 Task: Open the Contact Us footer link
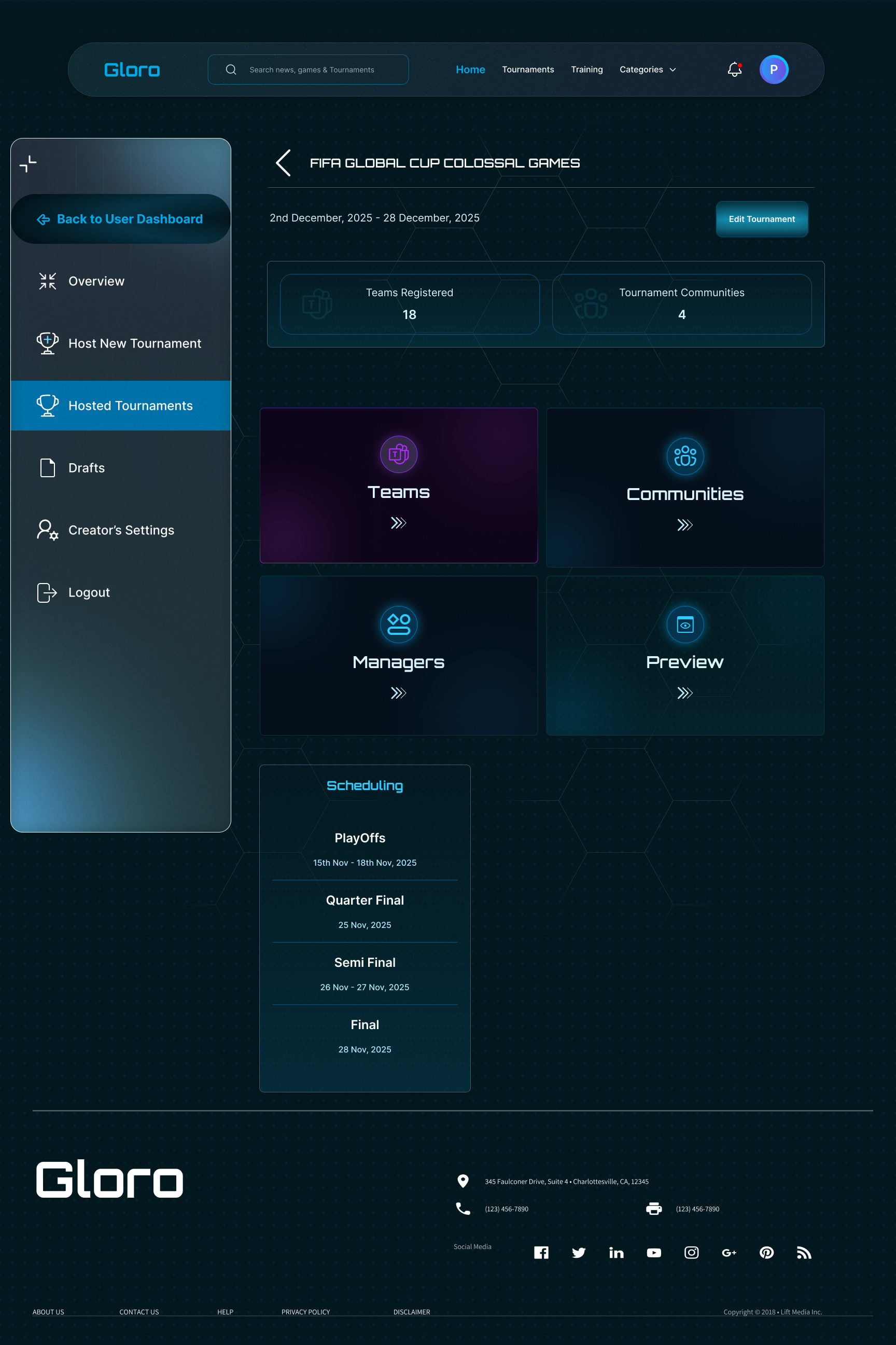click(139, 1312)
